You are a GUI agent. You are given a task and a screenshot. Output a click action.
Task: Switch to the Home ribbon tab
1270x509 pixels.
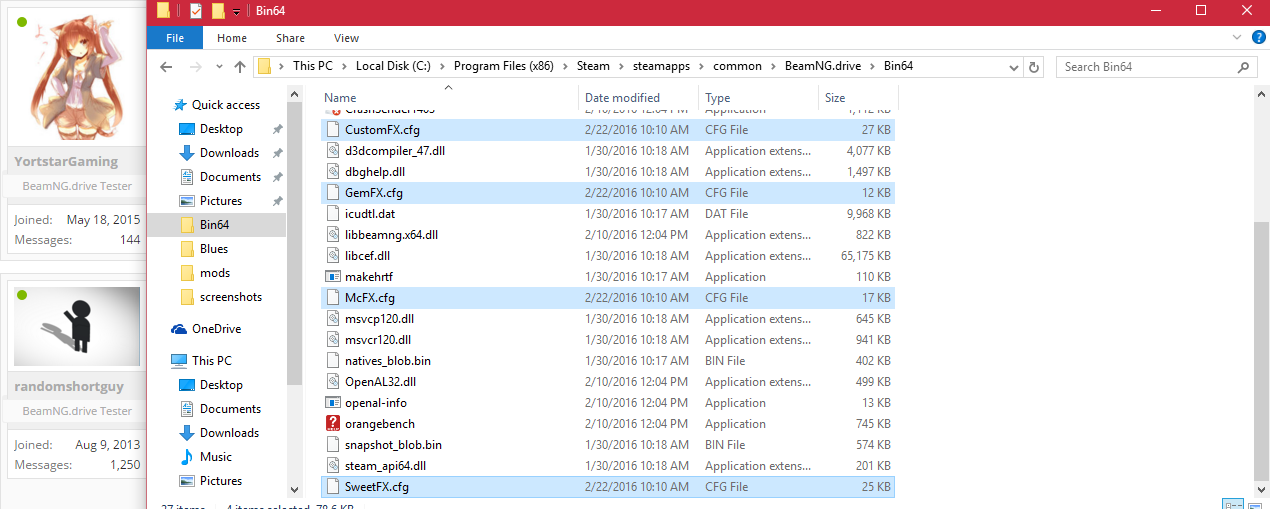tap(232, 38)
